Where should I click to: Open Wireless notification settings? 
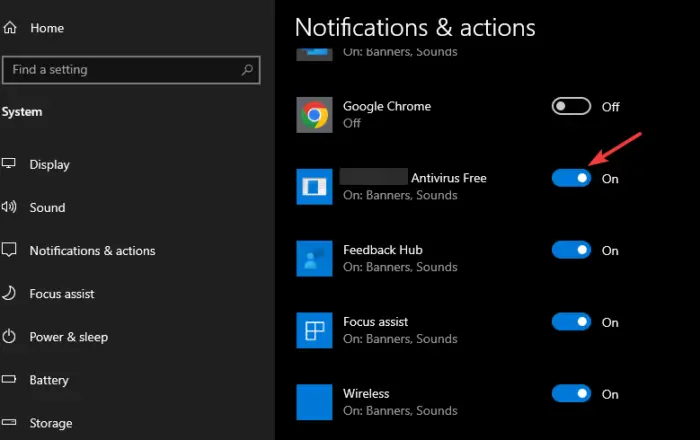[x=366, y=394]
